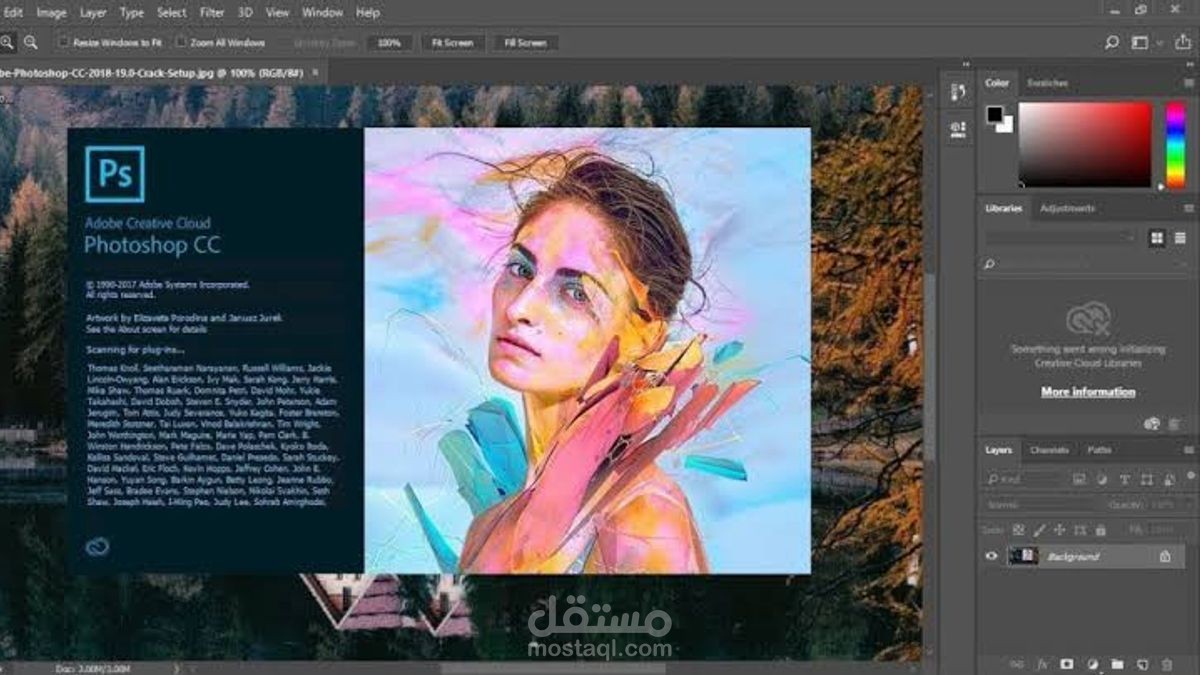Toggle shape layer filter

coord(1146,480)
